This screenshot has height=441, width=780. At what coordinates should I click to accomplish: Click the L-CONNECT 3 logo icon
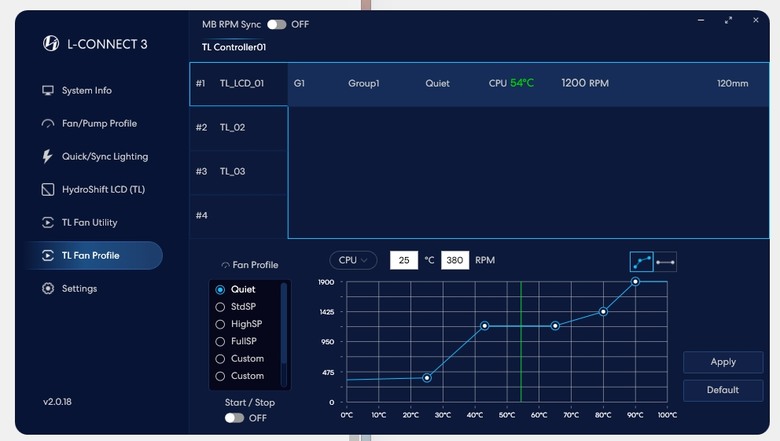click(51, 44)
